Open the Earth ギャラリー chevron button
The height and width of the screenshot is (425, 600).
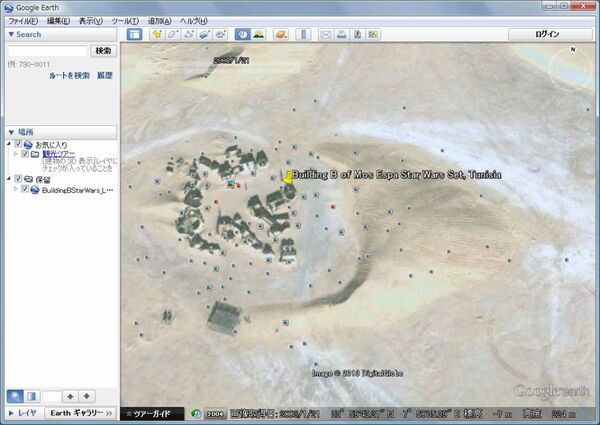click(81, 413)
